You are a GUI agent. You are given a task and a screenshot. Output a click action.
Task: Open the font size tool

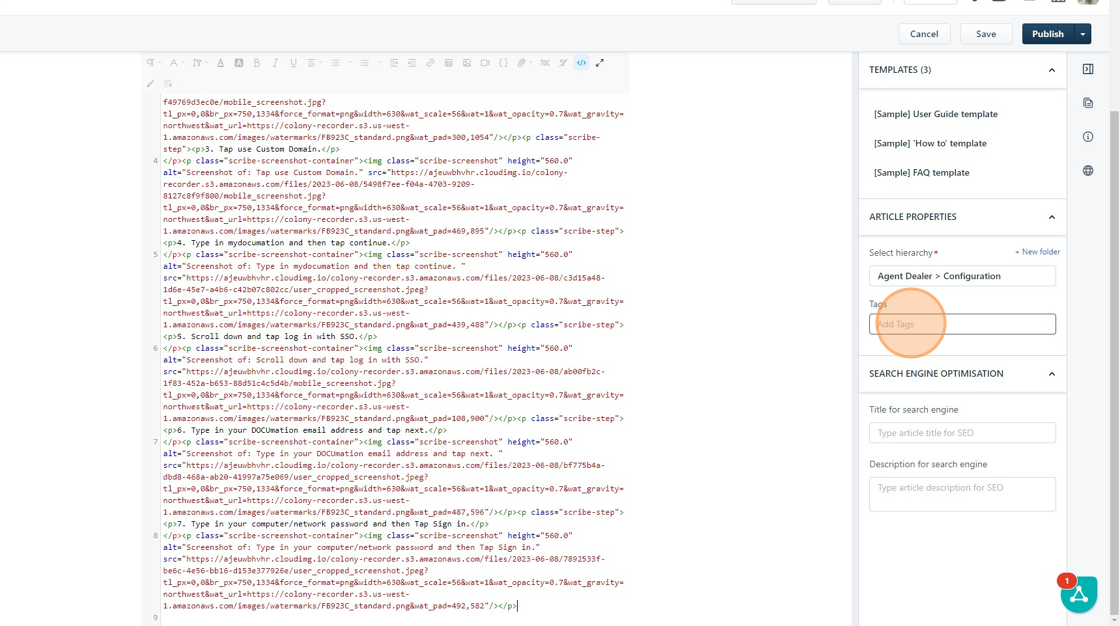pos(199,63)
